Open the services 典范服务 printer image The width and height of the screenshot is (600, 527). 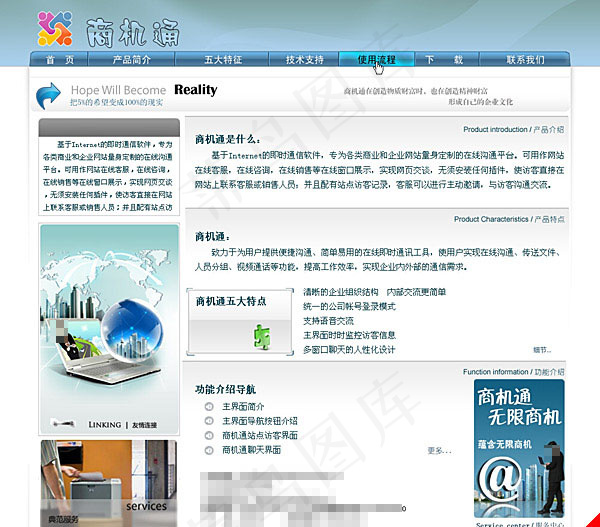click(x=109, y=483)
